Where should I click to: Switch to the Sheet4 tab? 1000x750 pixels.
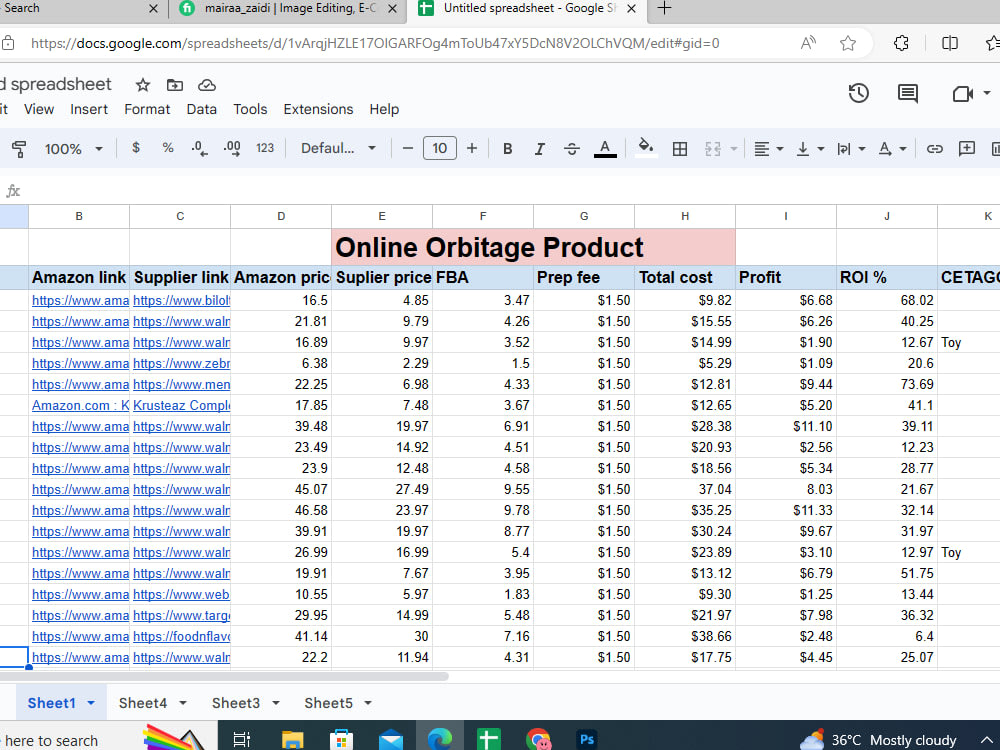point(143,703)
